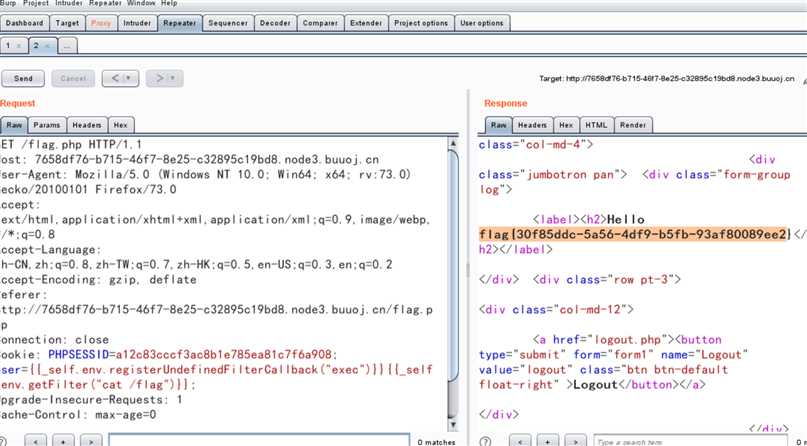Open the back history dropdown arrow
The width and height of the screenshot is (807, 446).
click(x=129, y=79)
